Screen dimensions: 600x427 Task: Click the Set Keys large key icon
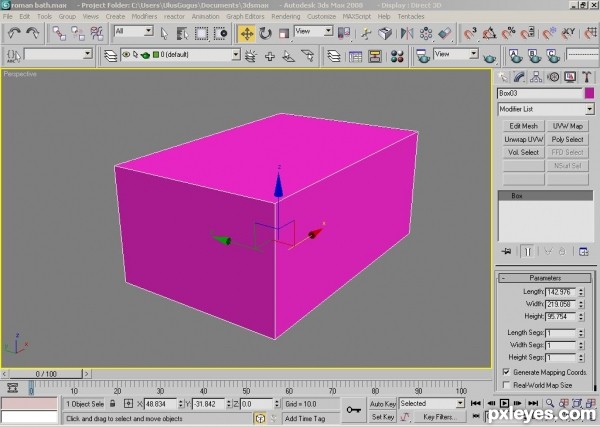tap(353, 410)
